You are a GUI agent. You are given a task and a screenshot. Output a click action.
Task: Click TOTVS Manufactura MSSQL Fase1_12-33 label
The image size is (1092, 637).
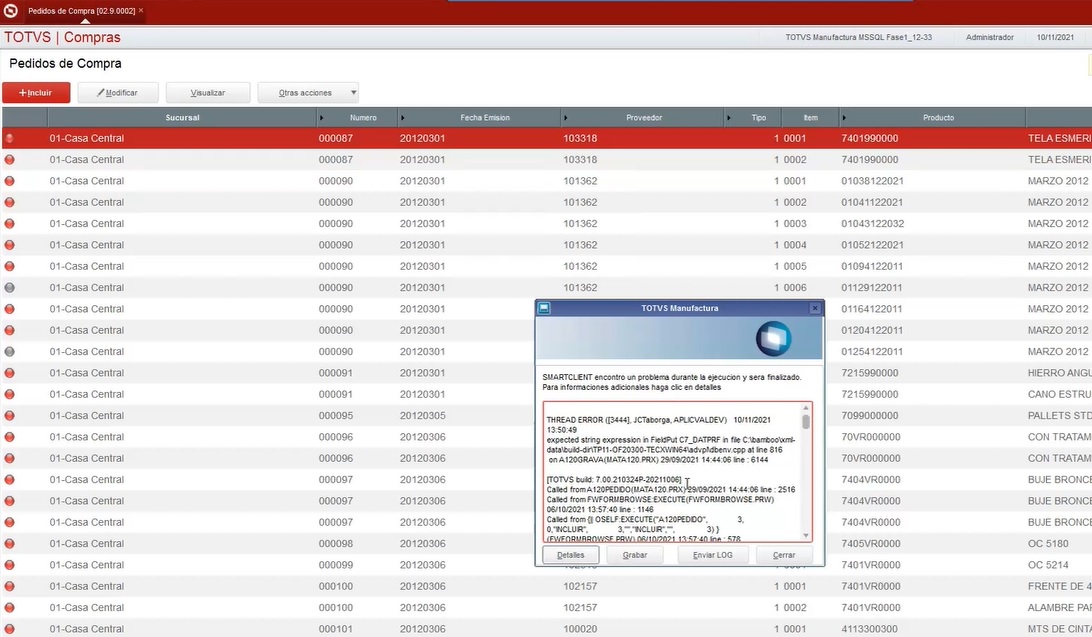[859, 38]
